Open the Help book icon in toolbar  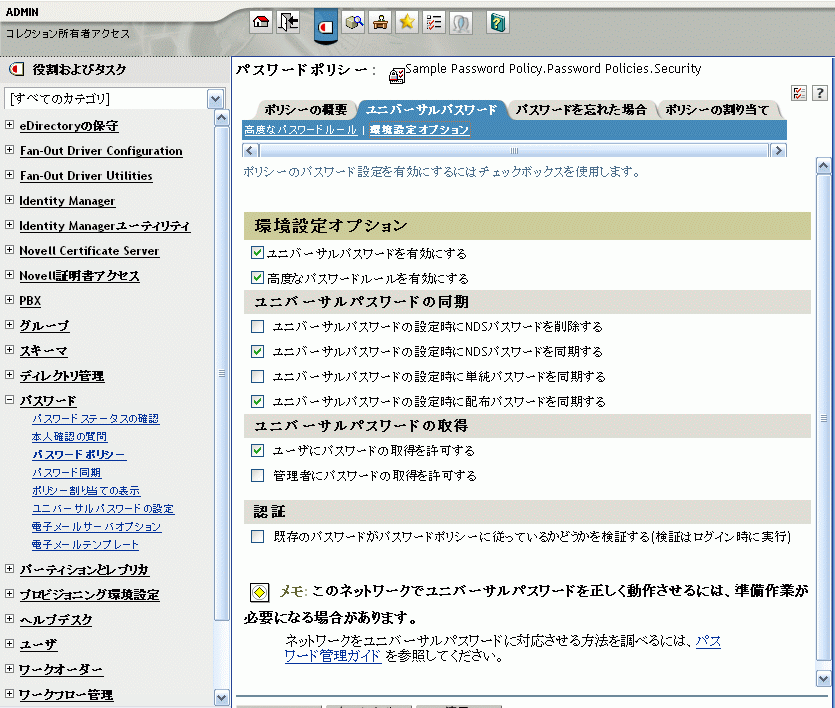coord(497,22)
